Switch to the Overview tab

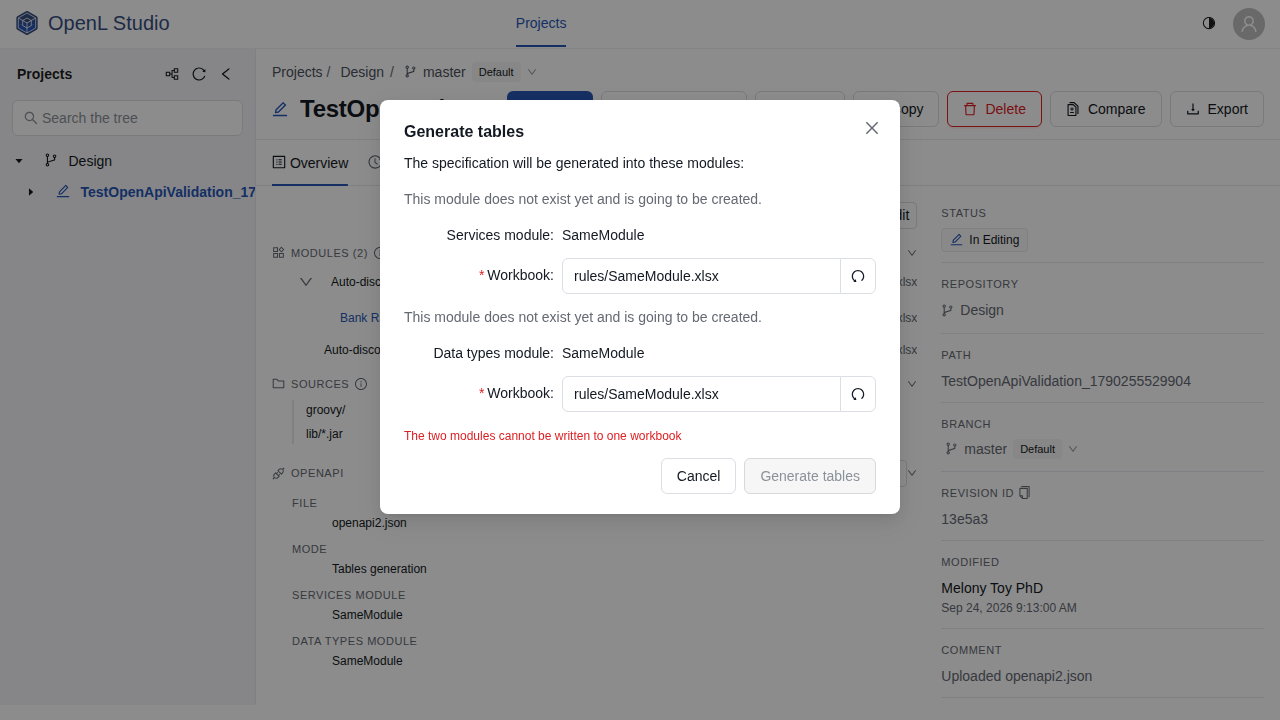310,163
